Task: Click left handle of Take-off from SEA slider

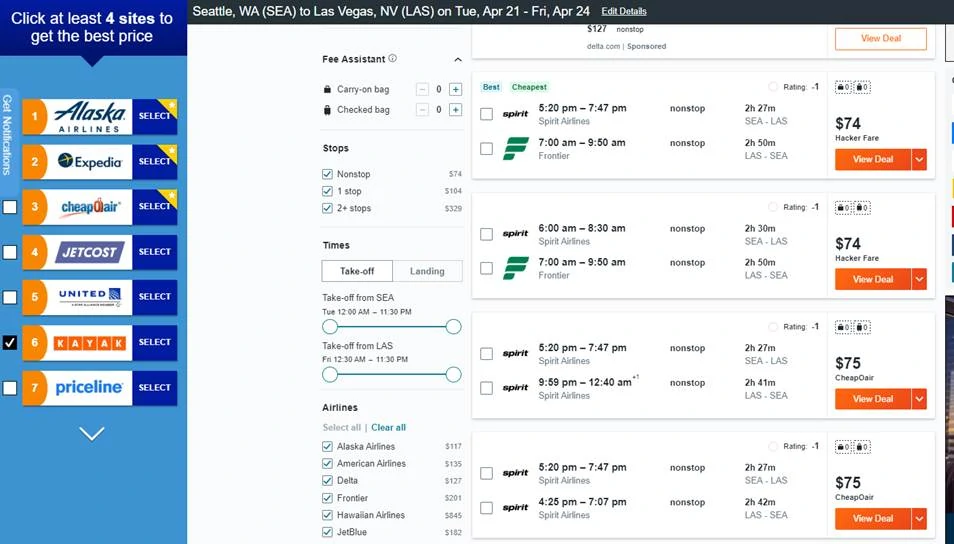Action: pyautogui.click(x=330, y=327)
